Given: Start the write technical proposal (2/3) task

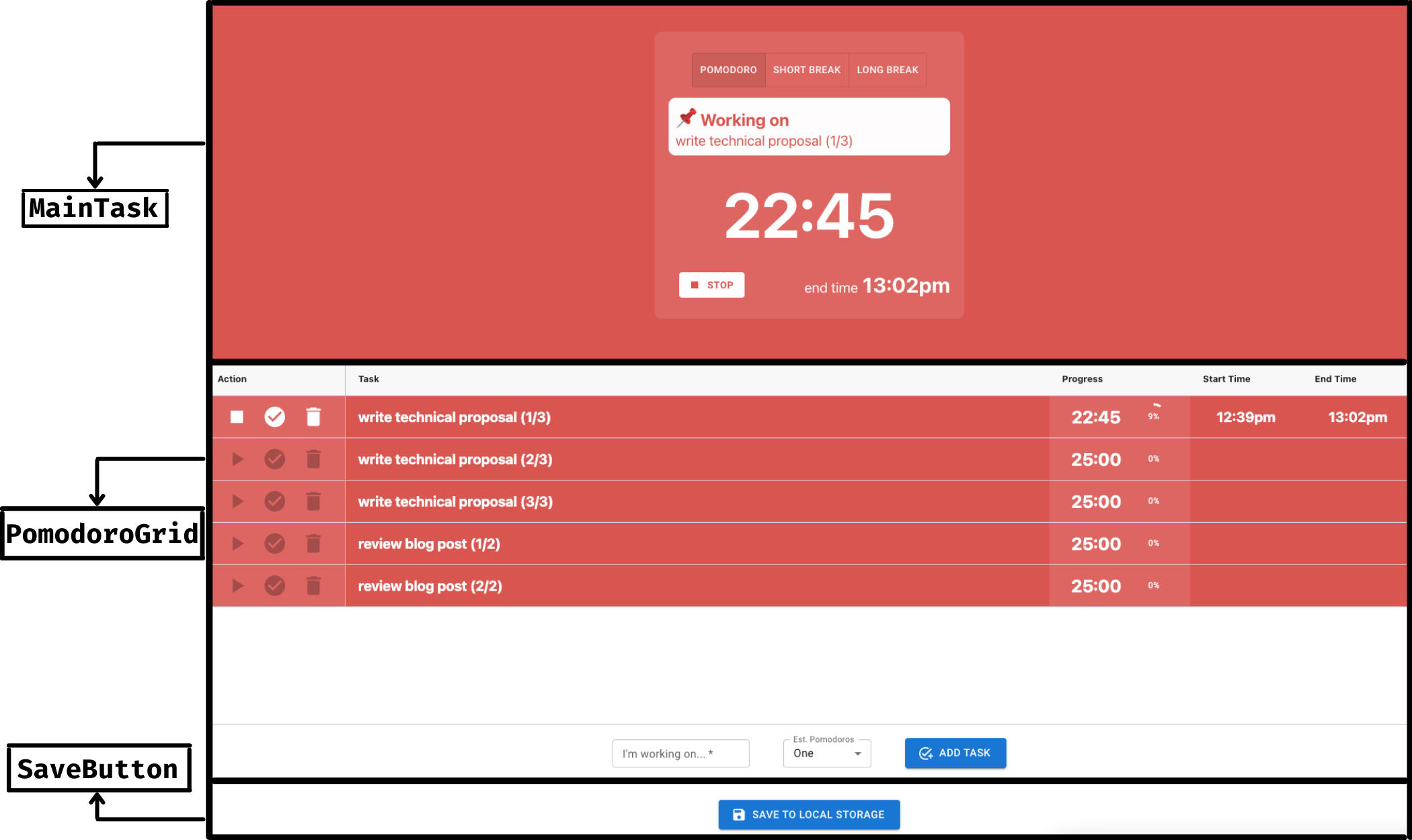Looking at the screenshot, I should point(237,460).
